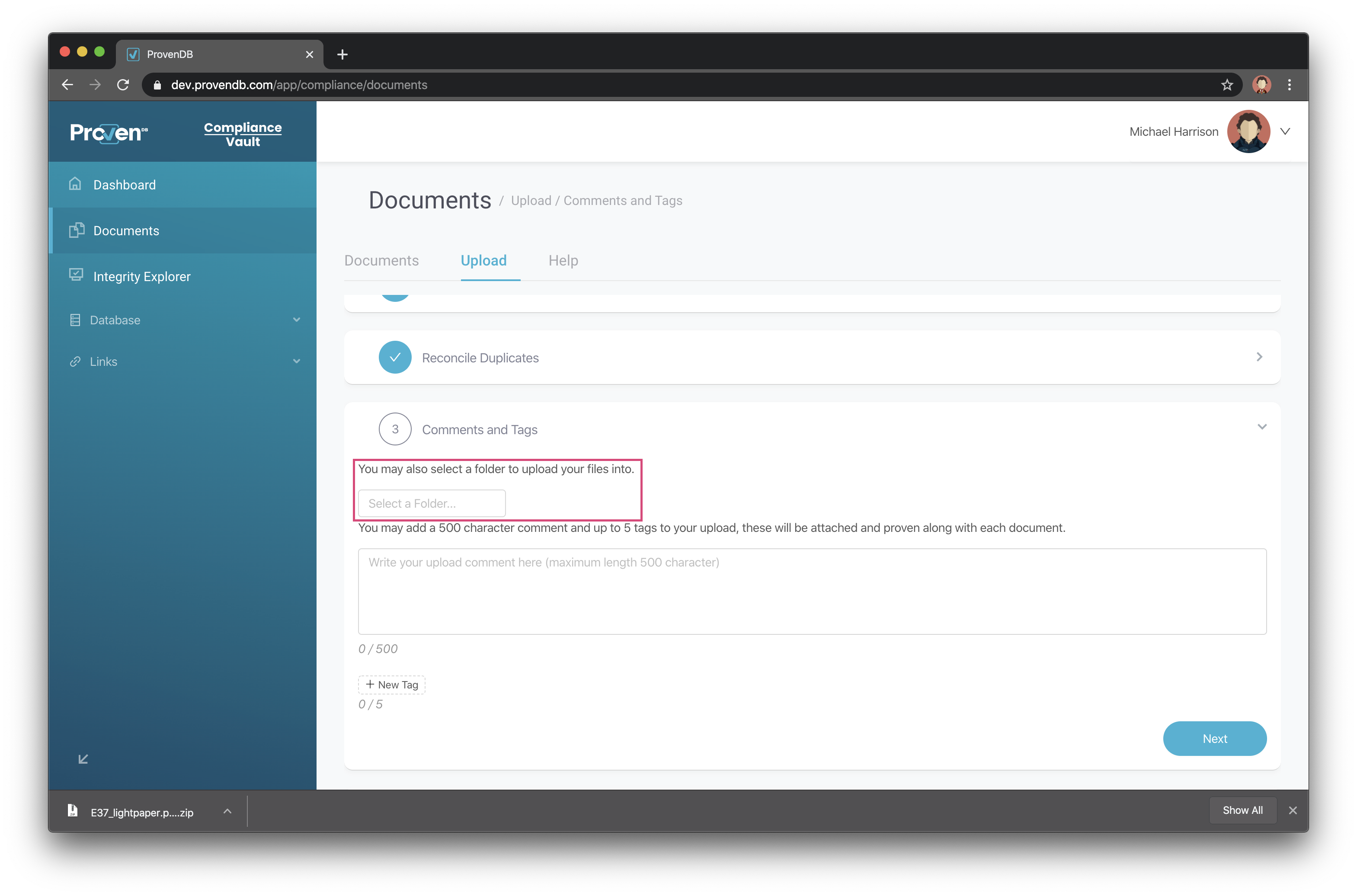The height and width of the screenshot is (896, 1357).
Task: Switch to the Help tab
Action: (563, 261)
